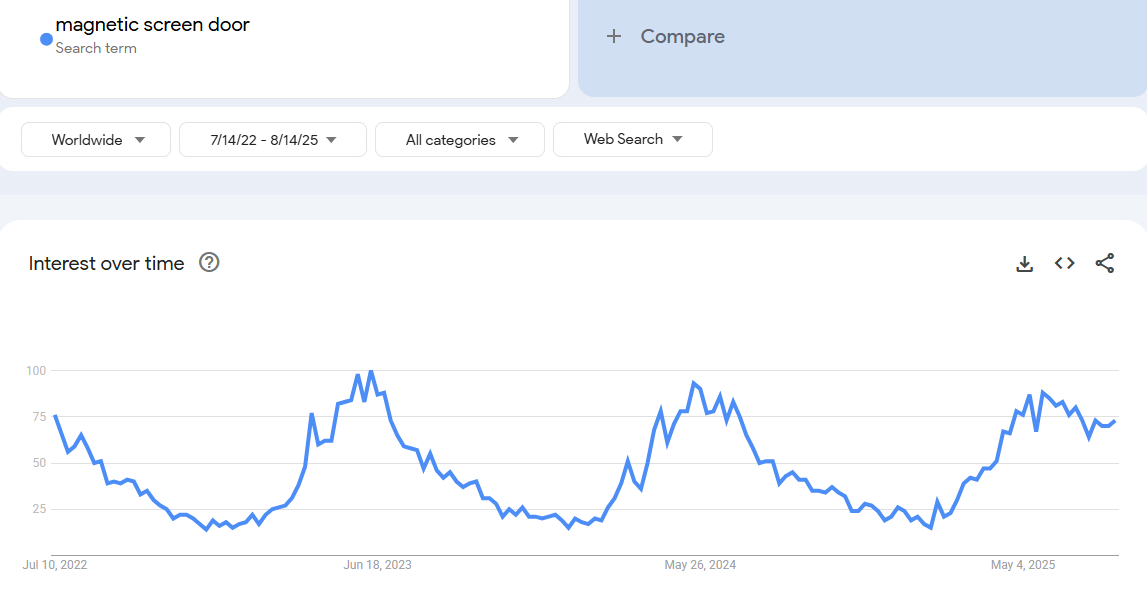Image resolution: width=1147 pixels, height=602 pixels.
Task: Click the Jul 10, 2022 axis label
Action: tap(55, 565)
